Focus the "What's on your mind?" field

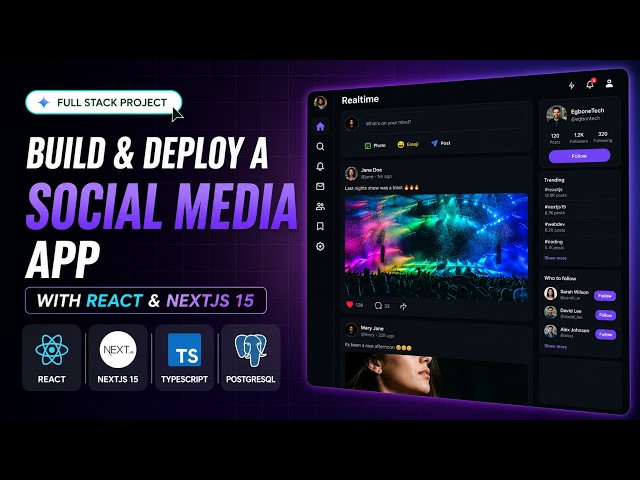[443, 122]
